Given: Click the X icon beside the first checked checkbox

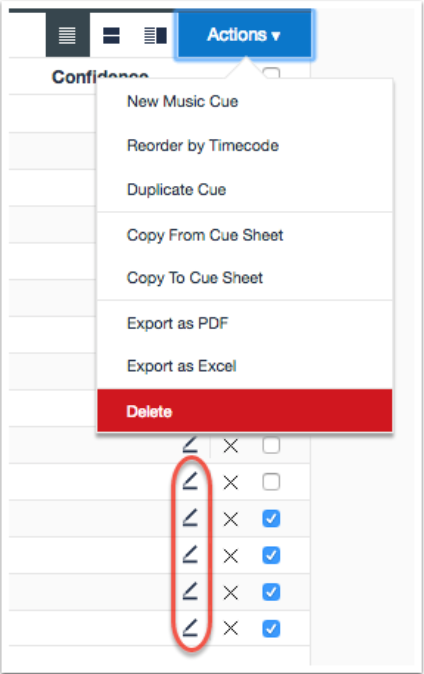Looking at the screenshot, I should pyautogui.click(x=231, y=519).
